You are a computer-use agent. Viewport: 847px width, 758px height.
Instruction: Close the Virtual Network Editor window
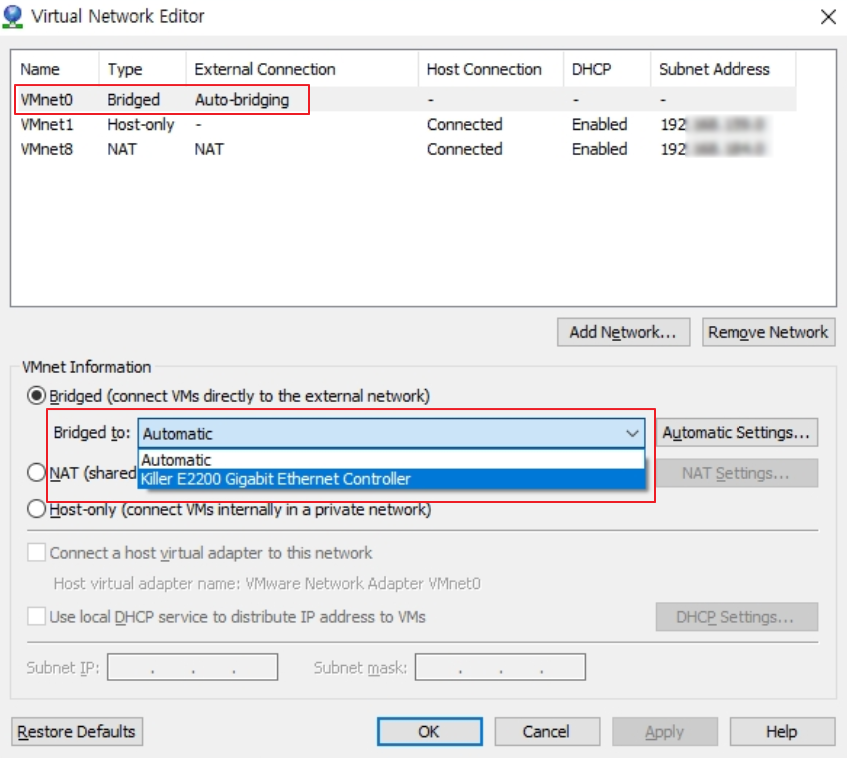828,17
